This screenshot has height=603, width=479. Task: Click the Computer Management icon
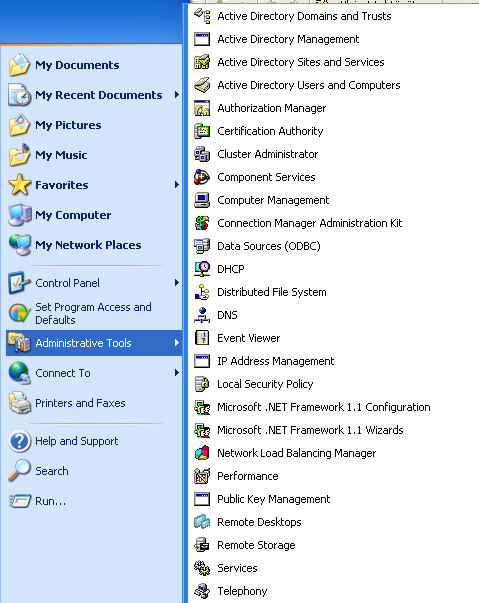point(202,200)
